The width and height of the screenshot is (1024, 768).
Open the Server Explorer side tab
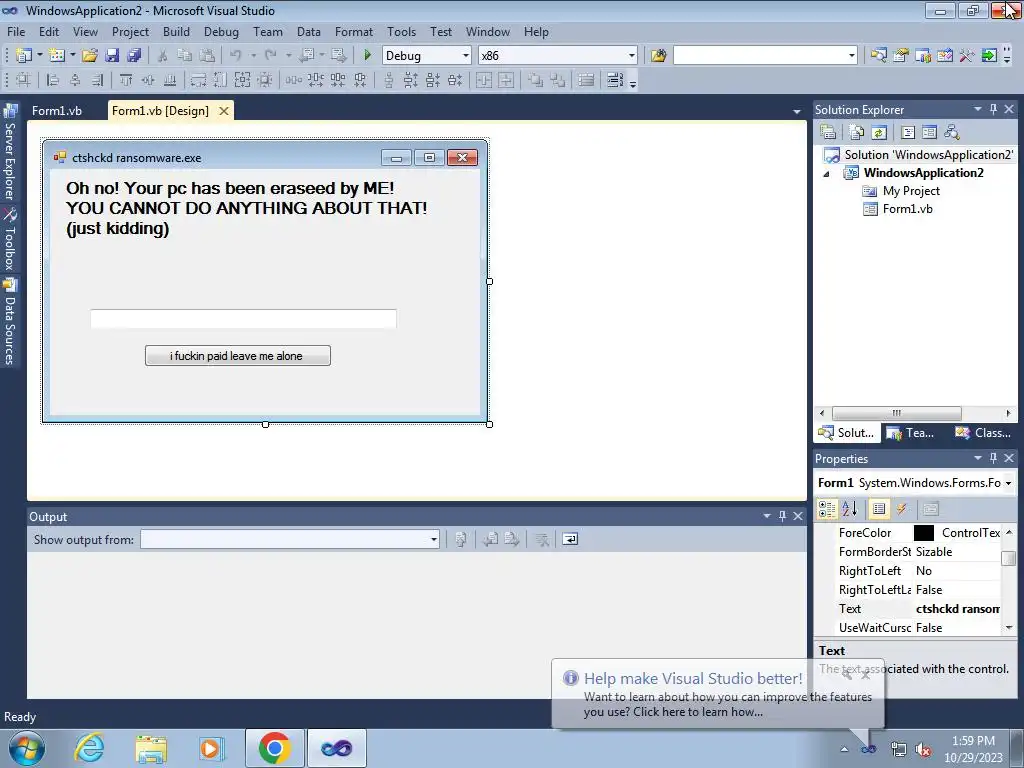10,153
